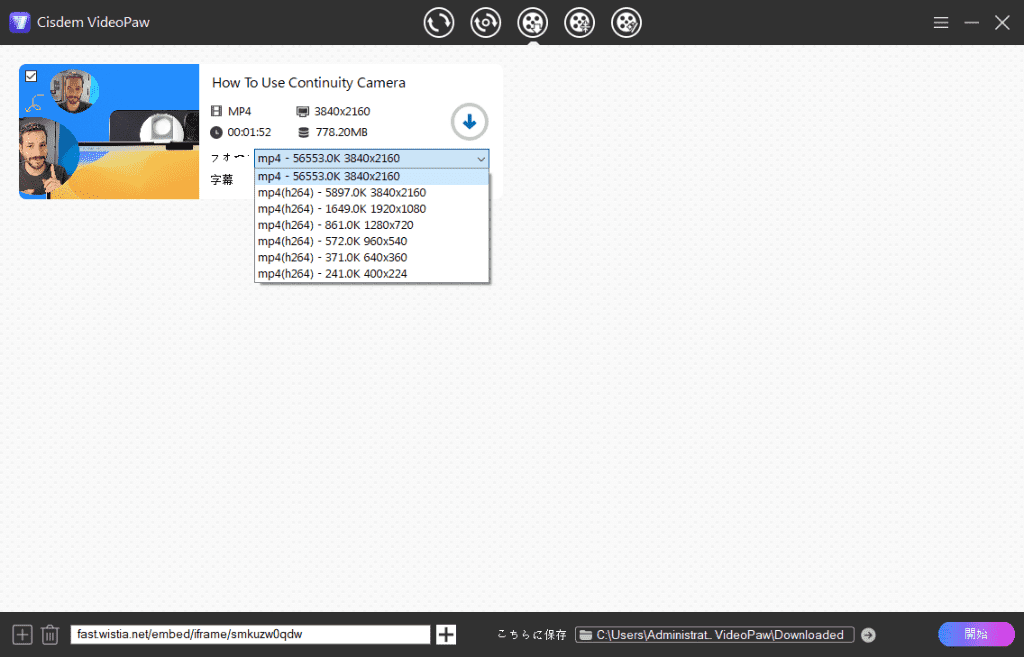Open output folder with arrow icon
1024x657 pixels.
coord(868,635)
